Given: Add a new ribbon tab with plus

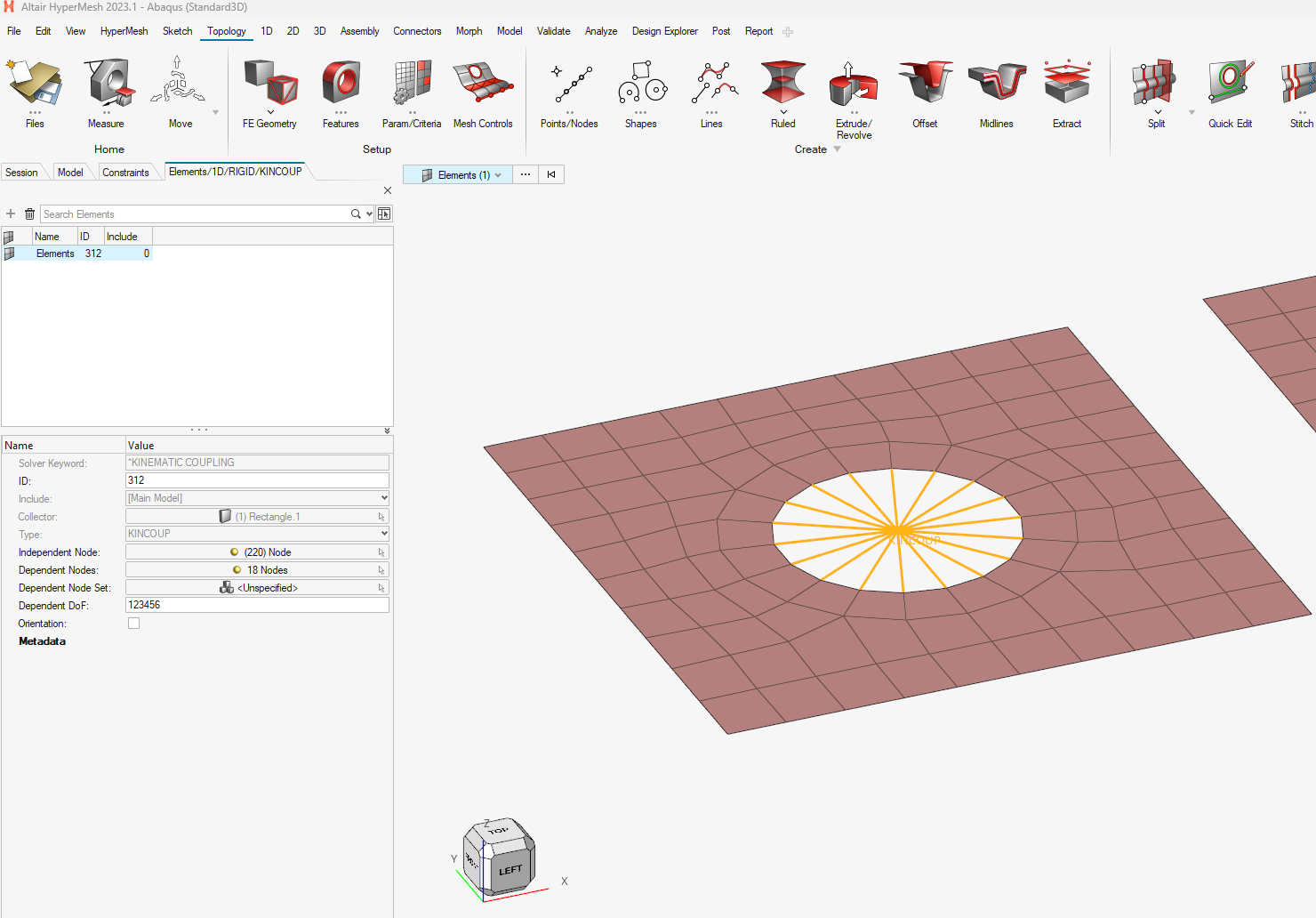Looking at the screenshot, I should 788,32.
